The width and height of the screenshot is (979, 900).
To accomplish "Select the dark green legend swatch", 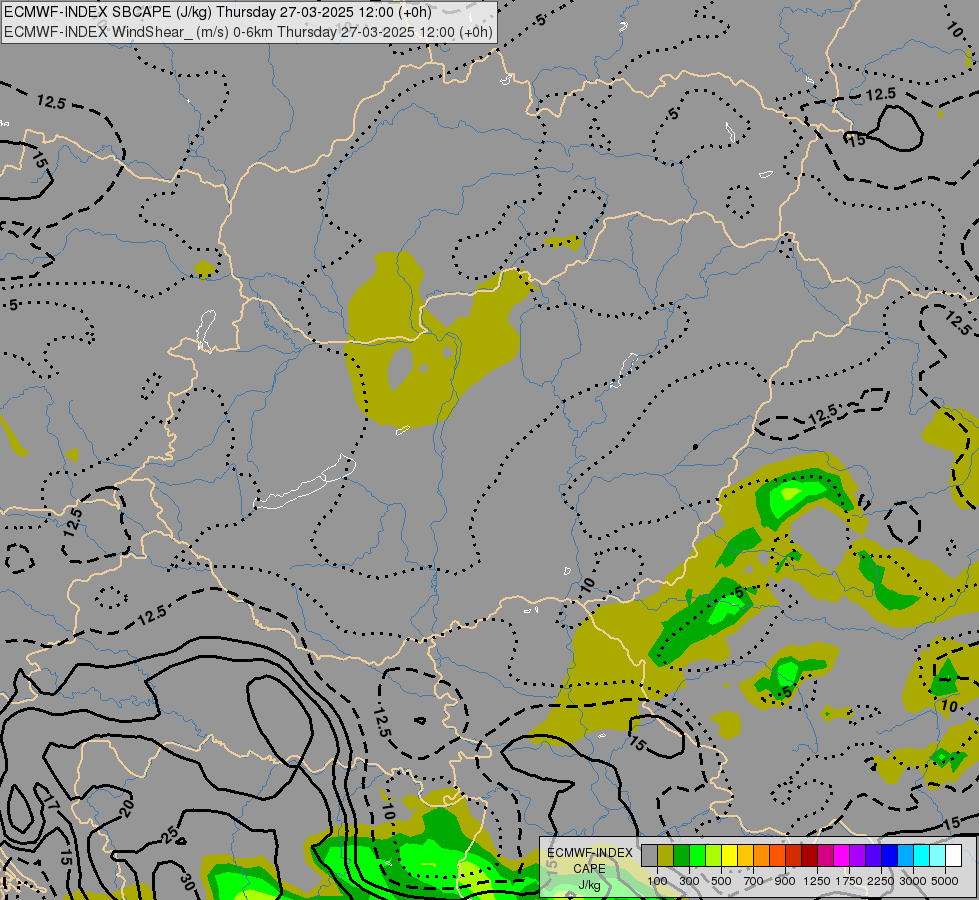I will (681, 855).
